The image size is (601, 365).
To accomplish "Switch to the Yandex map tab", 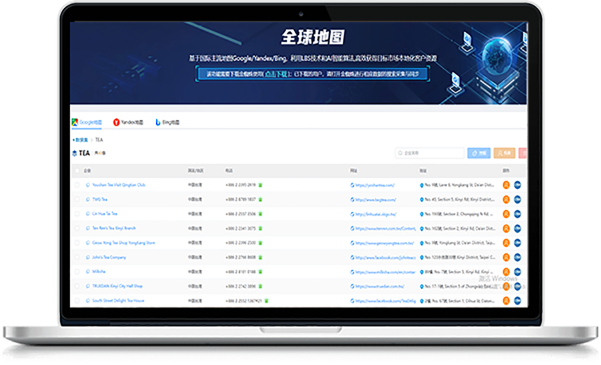I will [128, 122].
